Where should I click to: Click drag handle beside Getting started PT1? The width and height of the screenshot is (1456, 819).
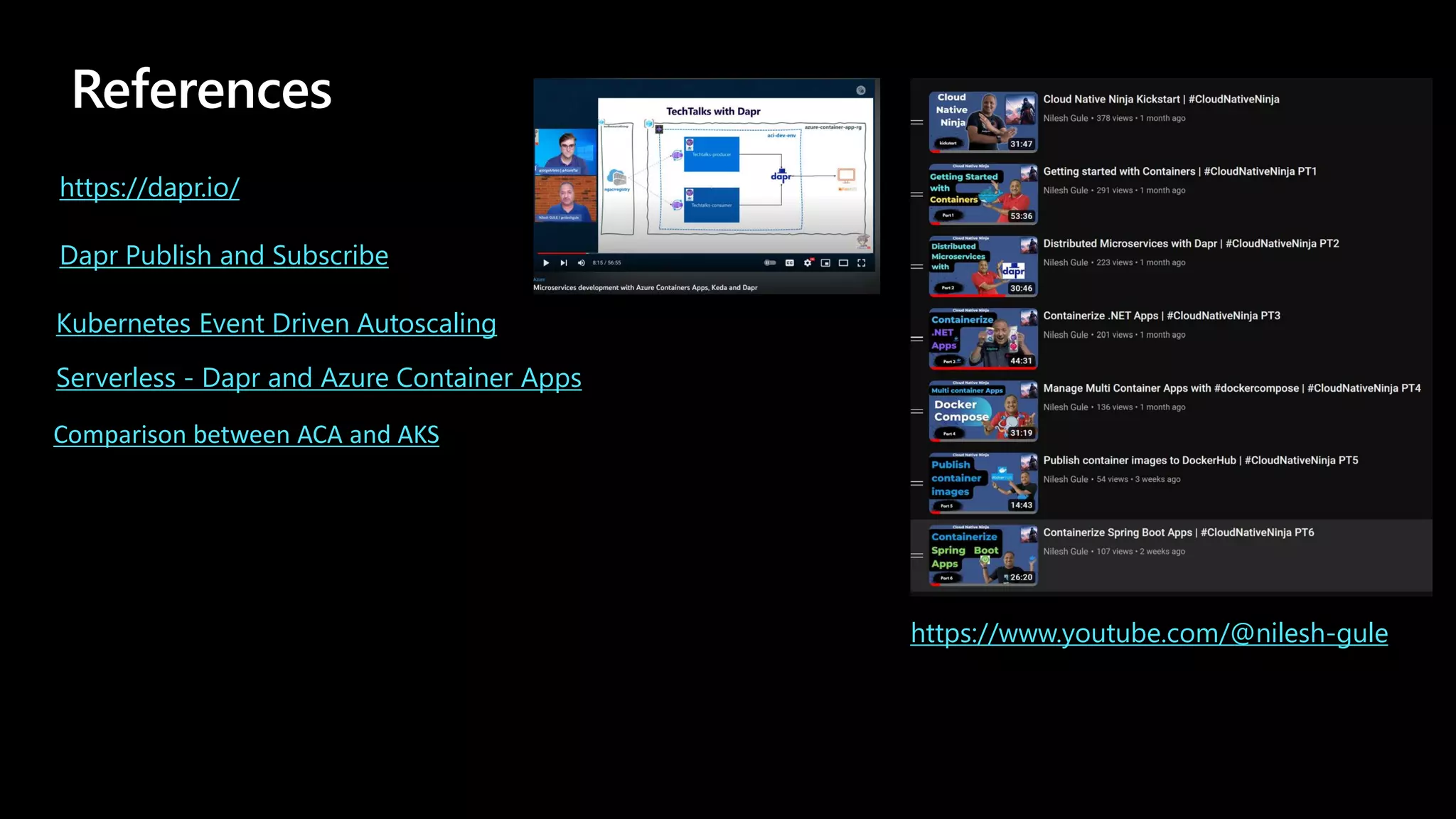point(917,194)
